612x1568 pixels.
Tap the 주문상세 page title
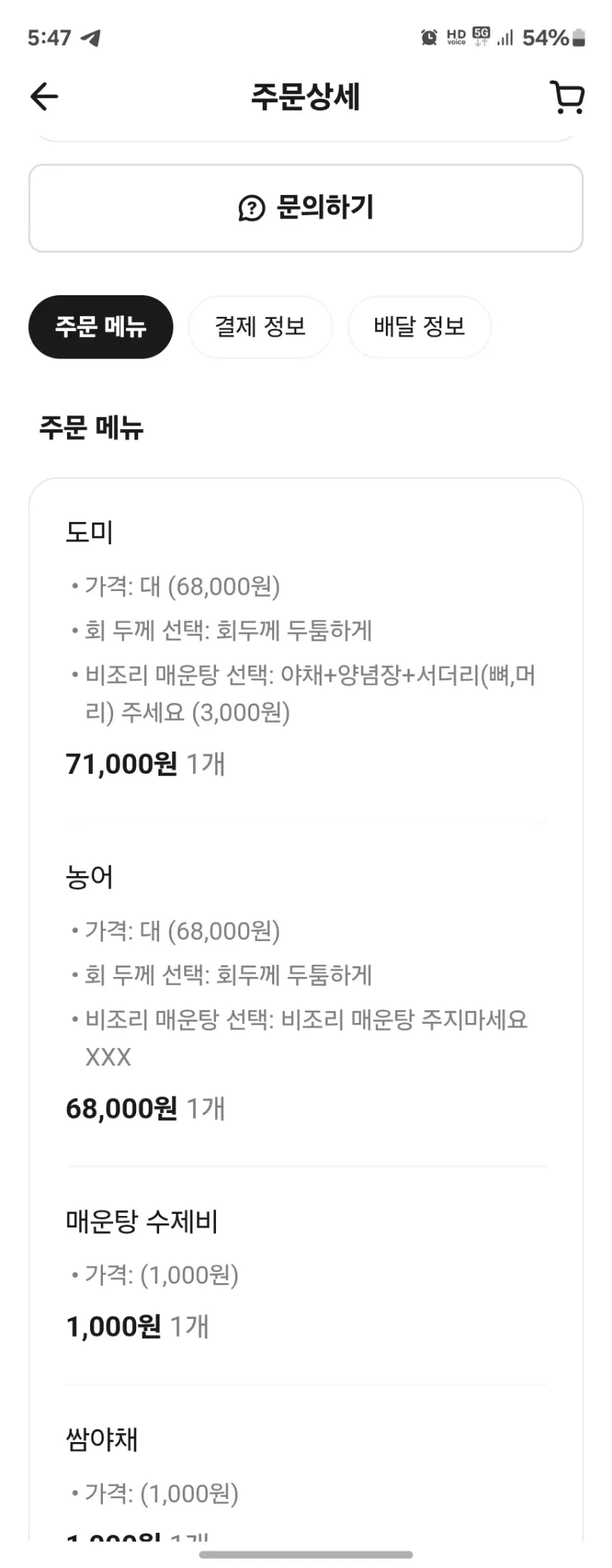coord(305,96)
